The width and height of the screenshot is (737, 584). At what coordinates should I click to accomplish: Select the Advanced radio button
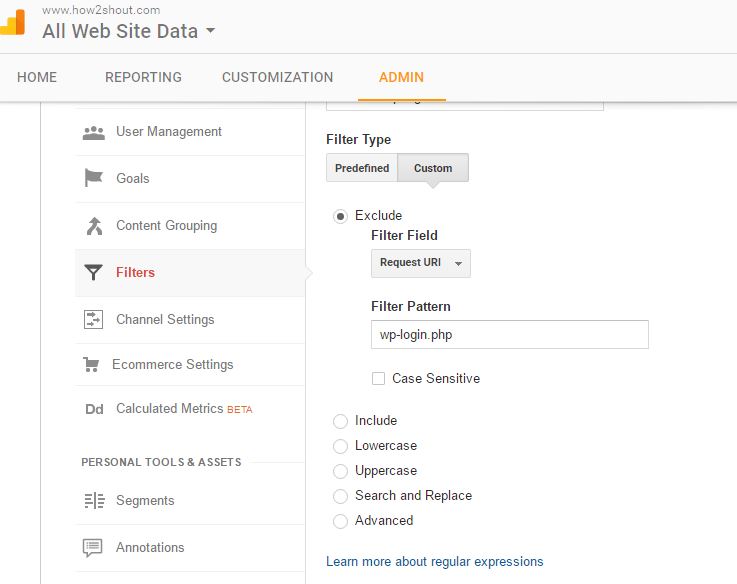pos(340,521)
